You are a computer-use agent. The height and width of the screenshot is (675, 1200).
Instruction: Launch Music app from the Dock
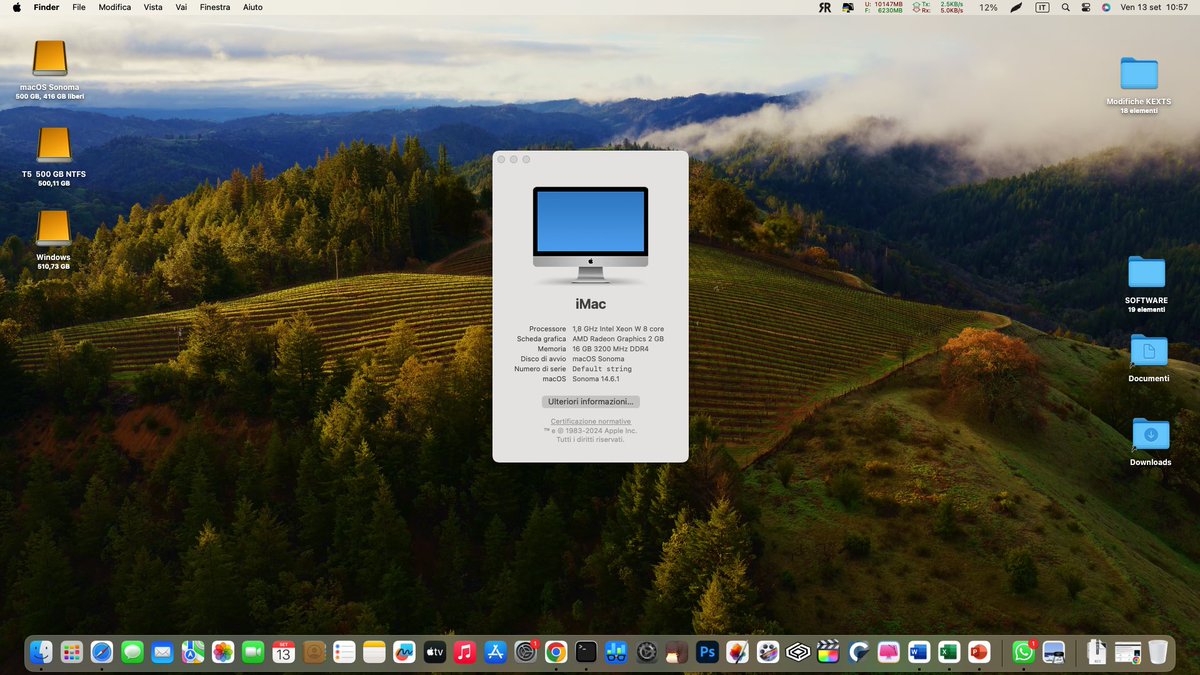[464, 652]
